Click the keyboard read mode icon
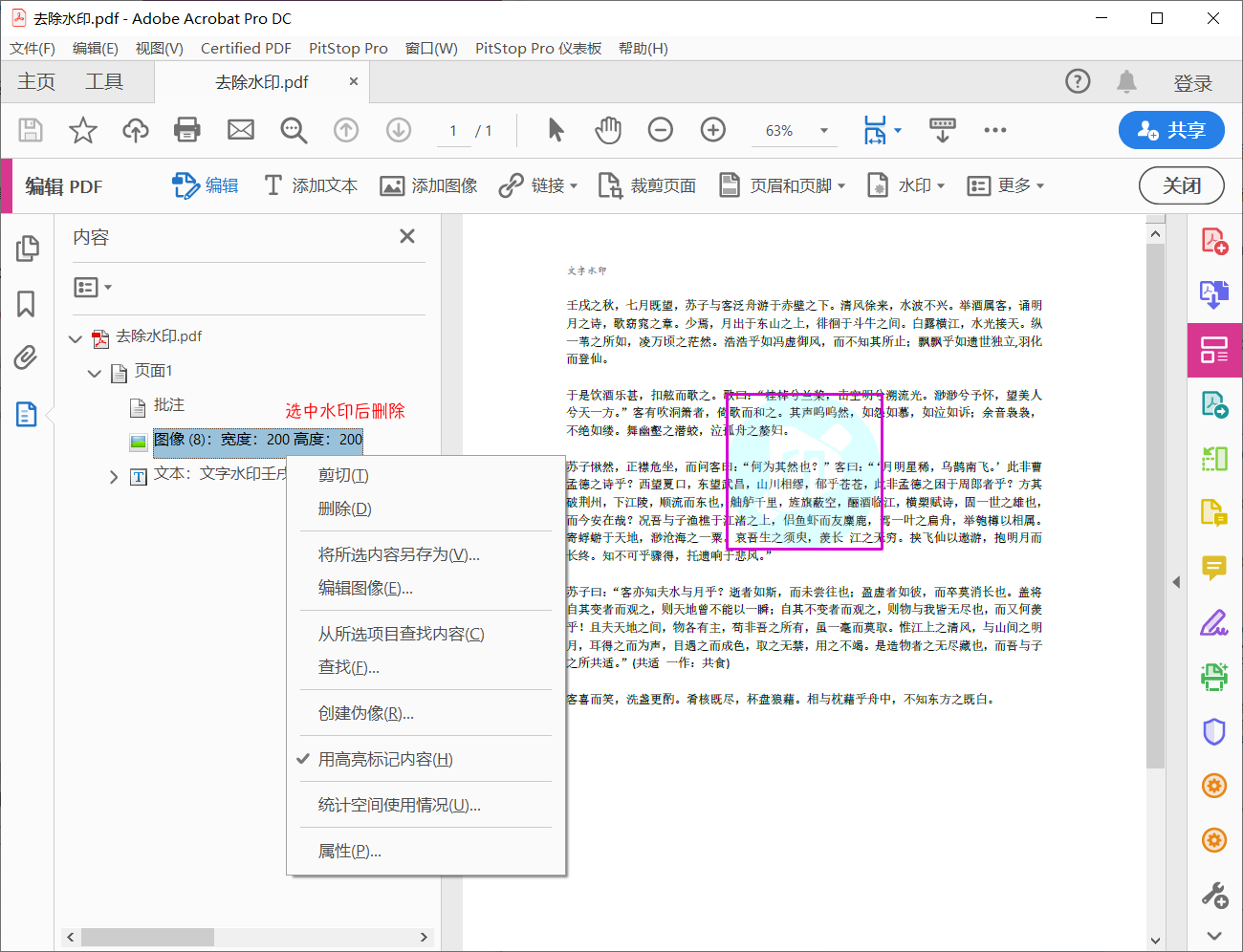1243x952 pixels. coord(943,130)
